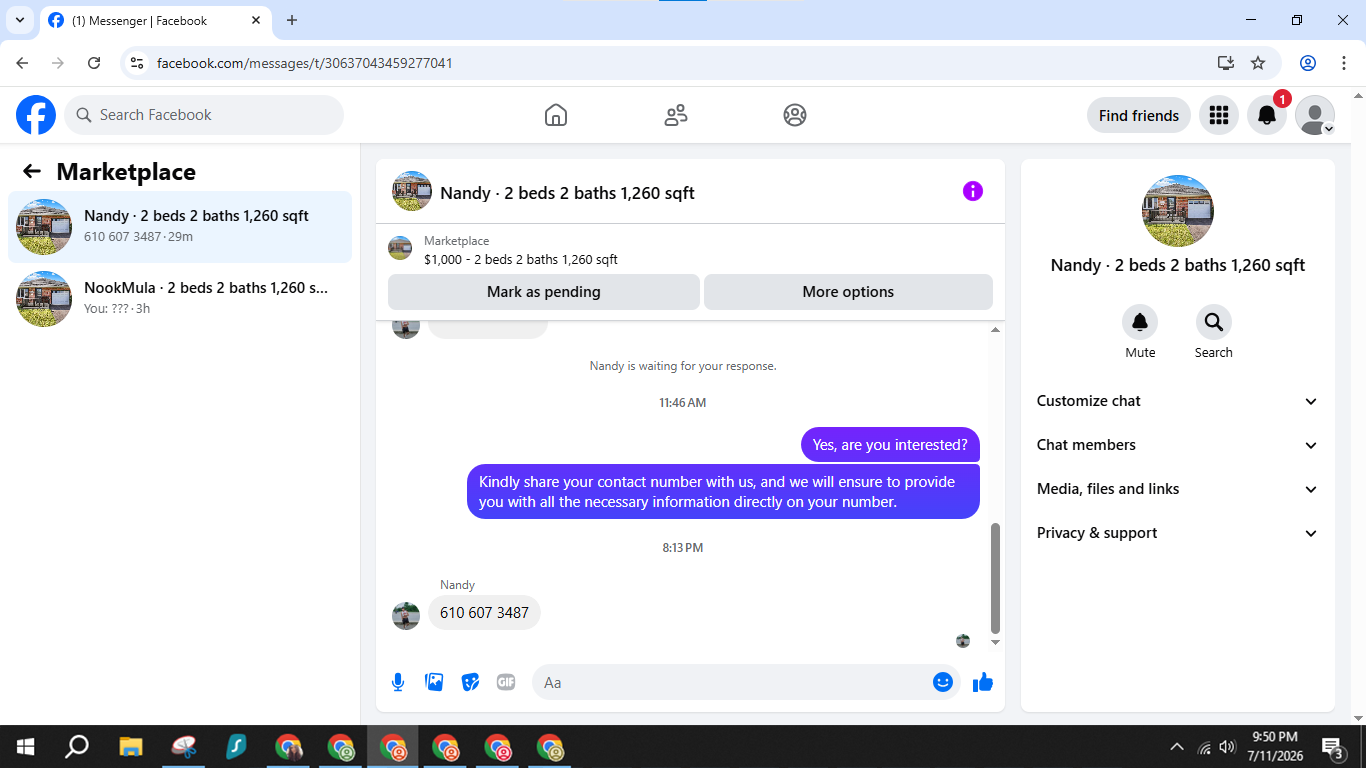The width and height of the screenshot is (1366, 768).
Task: Click the "610 607 3487" message bubble
Action: click(484, 612)
